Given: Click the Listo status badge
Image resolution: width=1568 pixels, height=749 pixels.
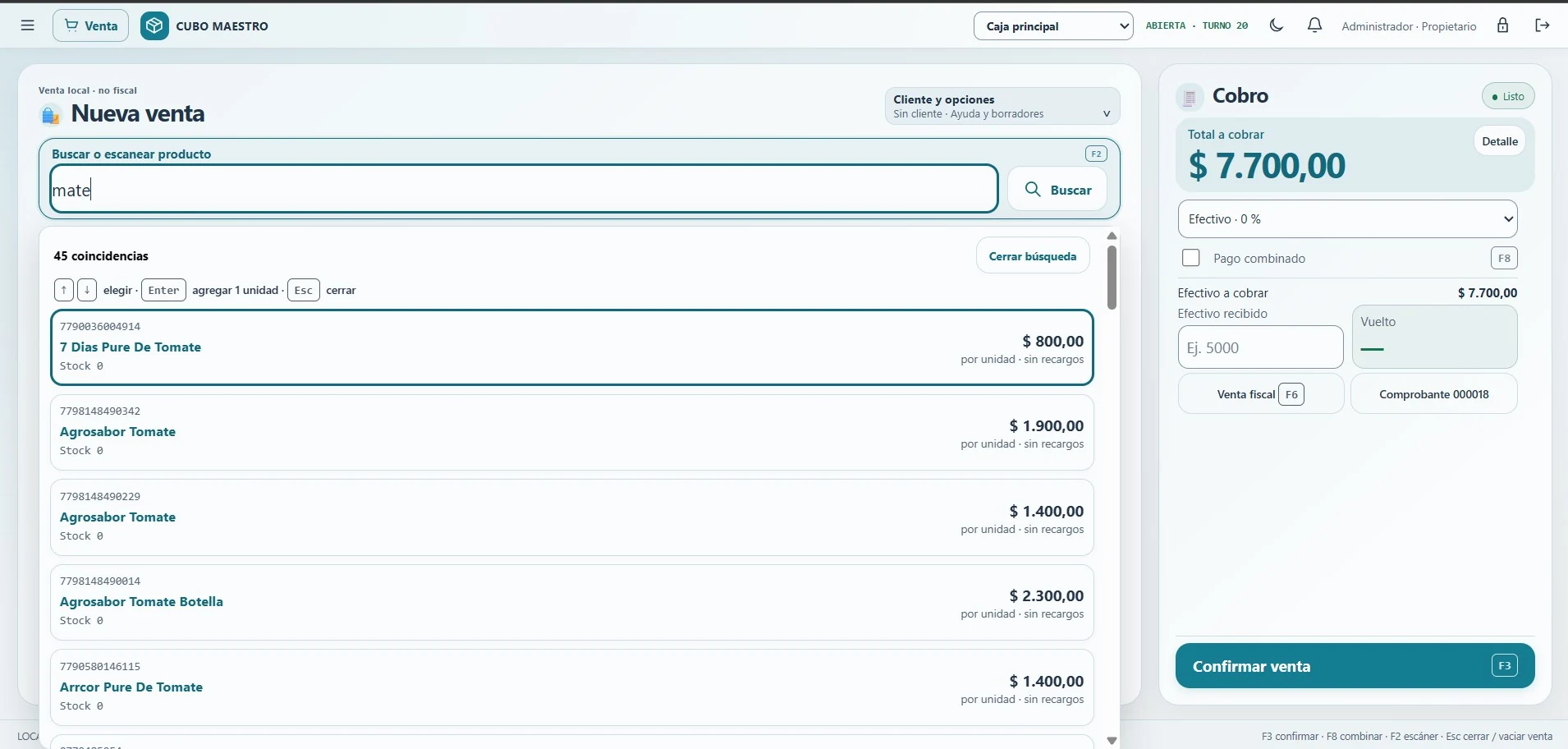Looking at the screenshot, I should 1508,96.
